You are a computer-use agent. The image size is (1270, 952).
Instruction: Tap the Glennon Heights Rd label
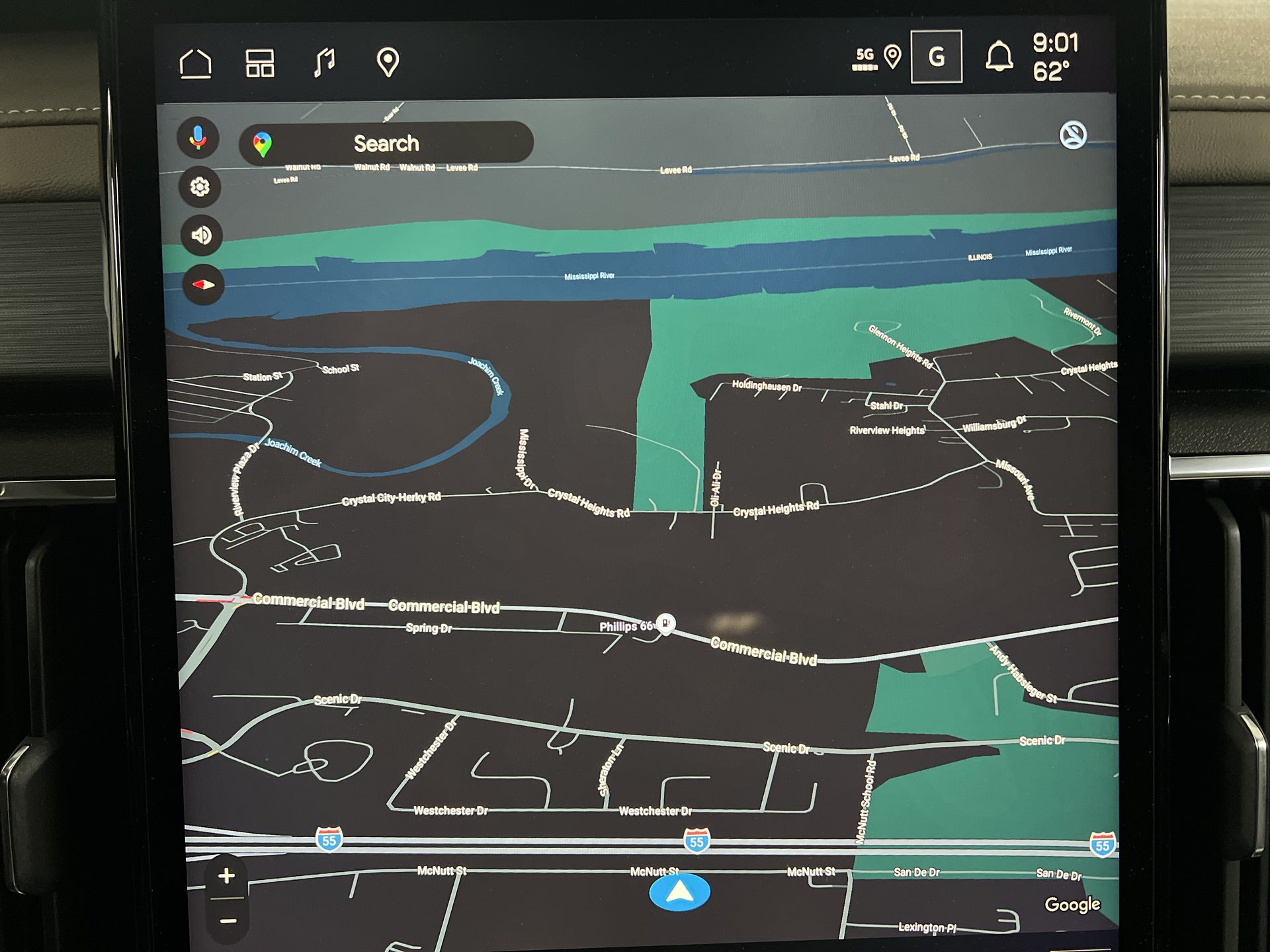[x=901, y=347]
